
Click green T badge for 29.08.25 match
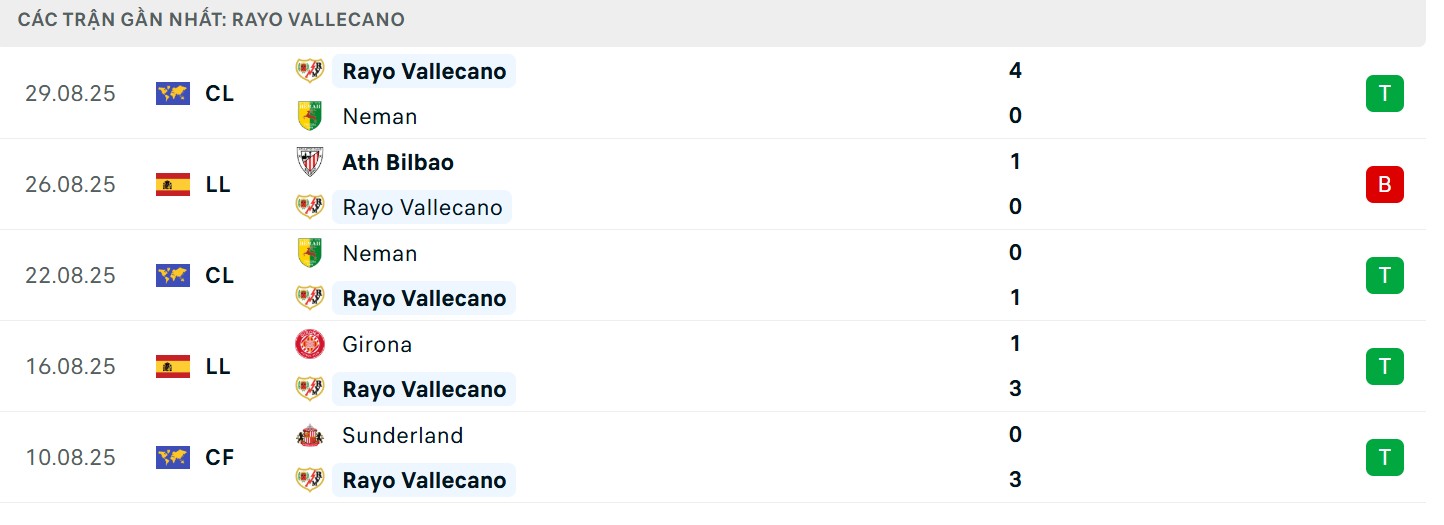[x=1384, y=93]
